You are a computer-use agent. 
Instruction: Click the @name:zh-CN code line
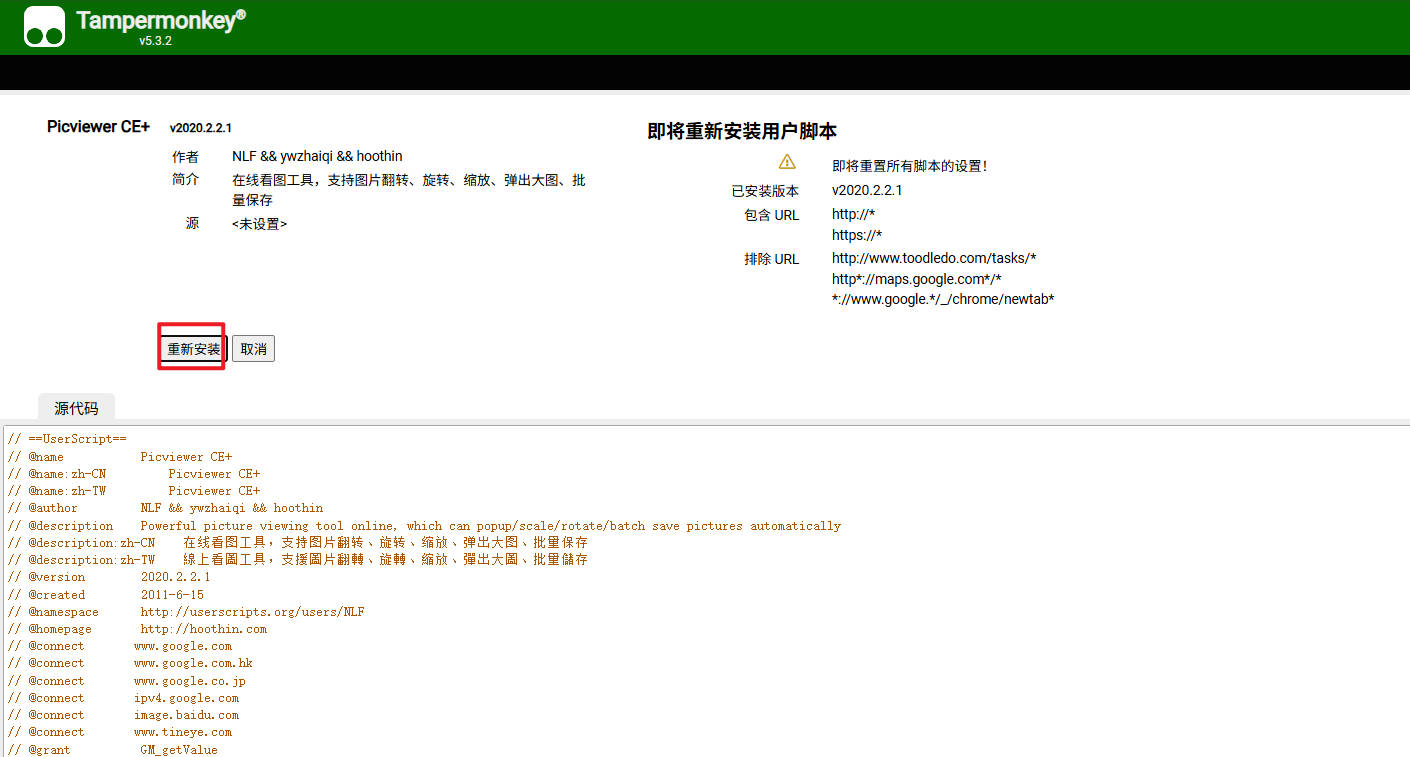(134, 474)
